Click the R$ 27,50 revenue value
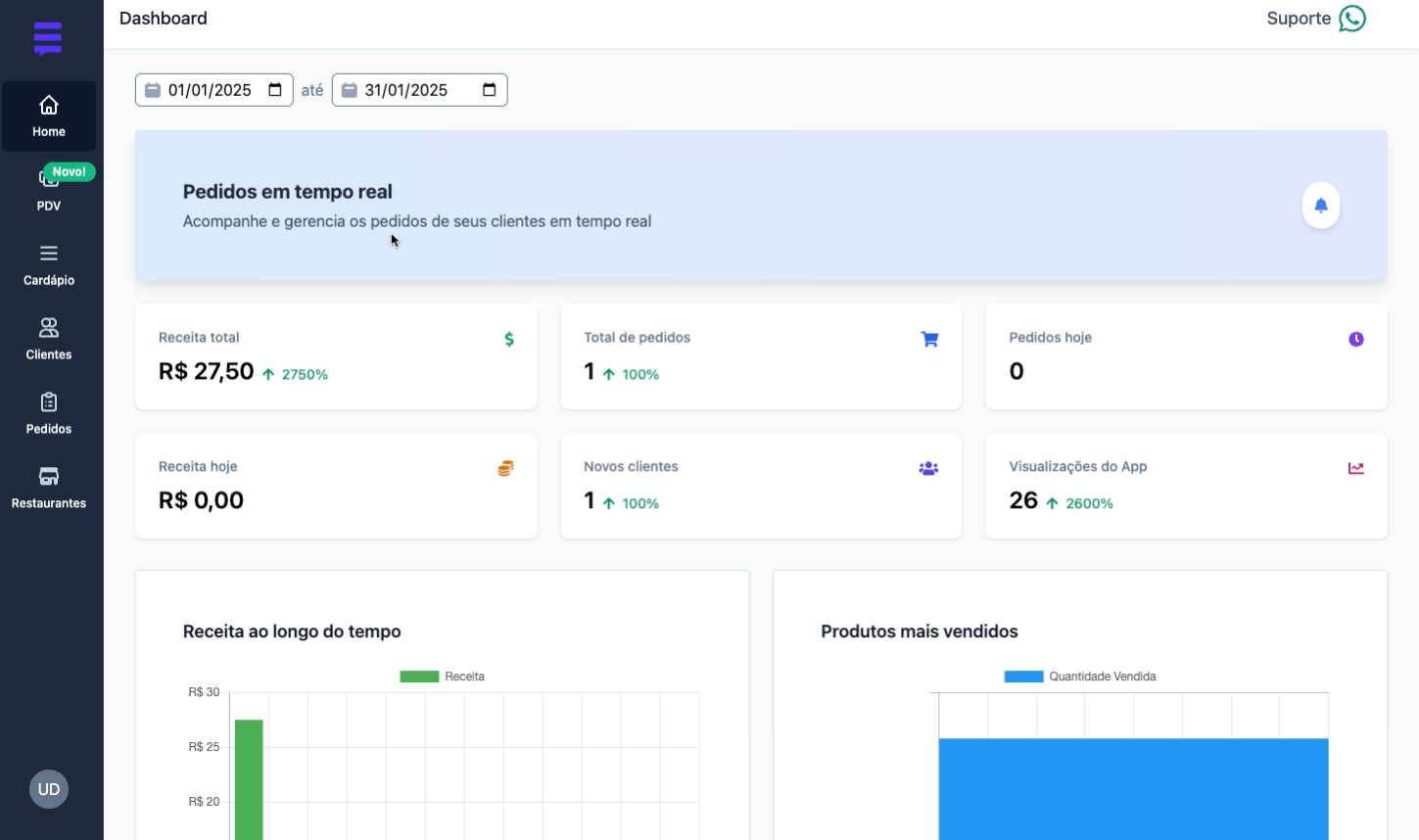Screen dimensions: 1419x840 coord(206,372)
